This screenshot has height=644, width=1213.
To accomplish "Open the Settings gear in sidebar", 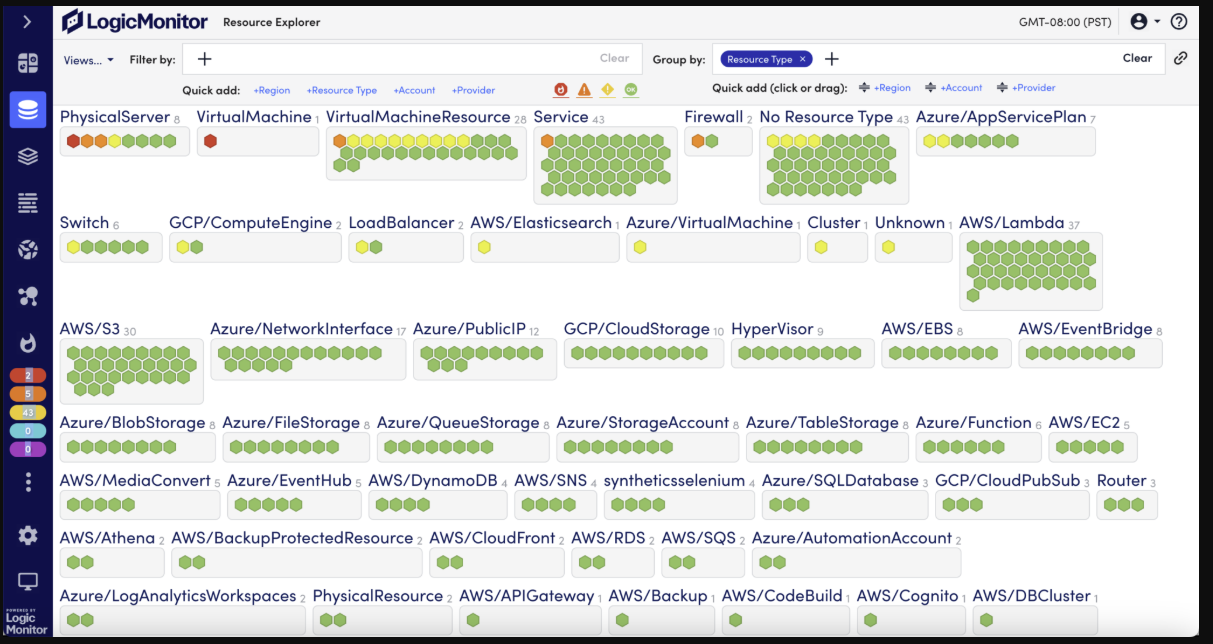I will click(28, 535).
